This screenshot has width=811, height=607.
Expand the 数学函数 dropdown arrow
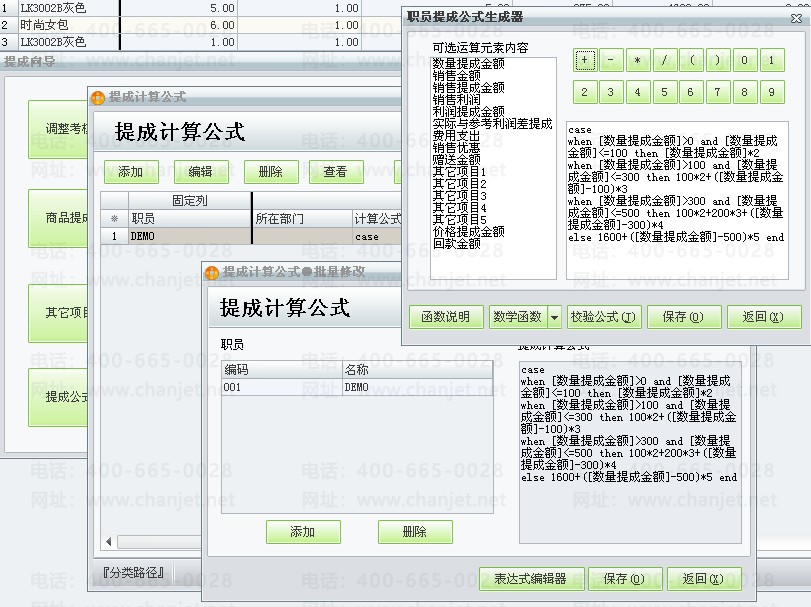click(x=554, y=317)
